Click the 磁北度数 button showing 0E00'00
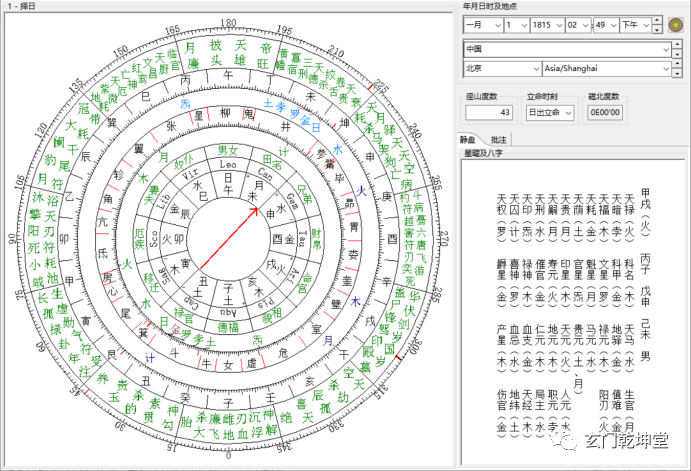 (x=605, y=112)
